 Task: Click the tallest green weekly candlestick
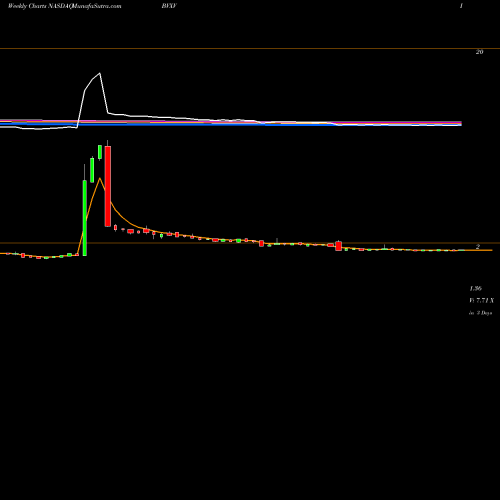85,218
